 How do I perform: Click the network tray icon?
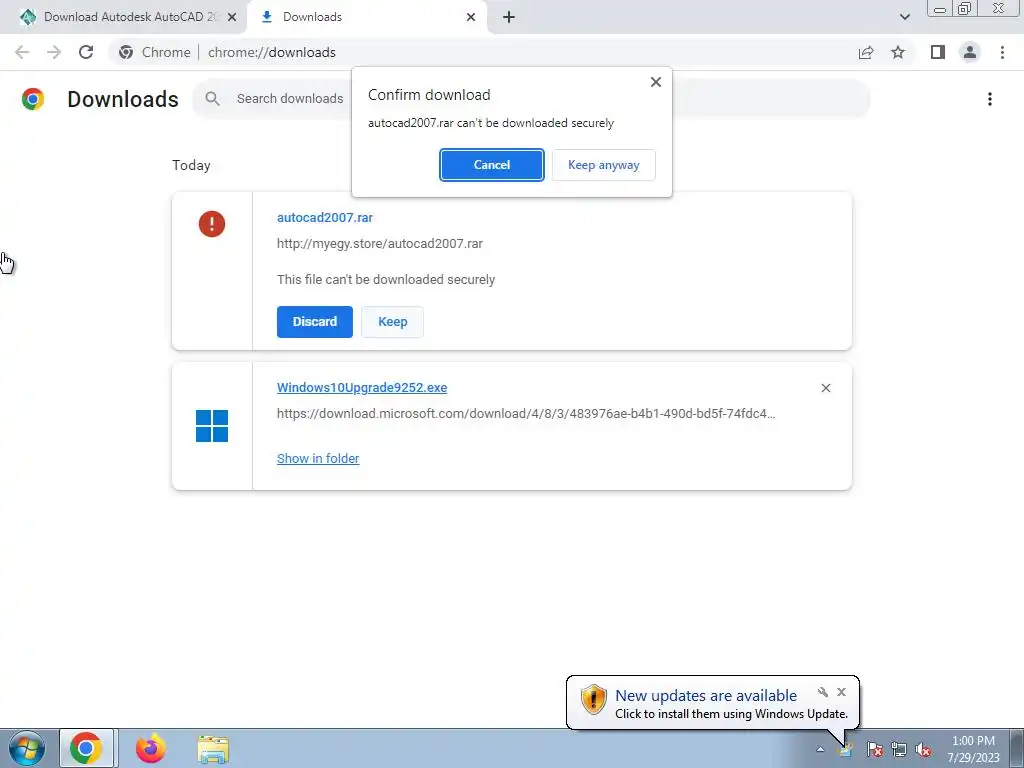coord(899,749)
